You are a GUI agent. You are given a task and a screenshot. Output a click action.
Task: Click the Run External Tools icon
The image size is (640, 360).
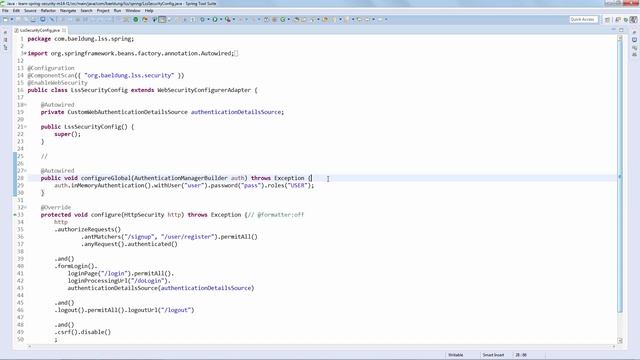pyautogui.click(x=228, y=19)
